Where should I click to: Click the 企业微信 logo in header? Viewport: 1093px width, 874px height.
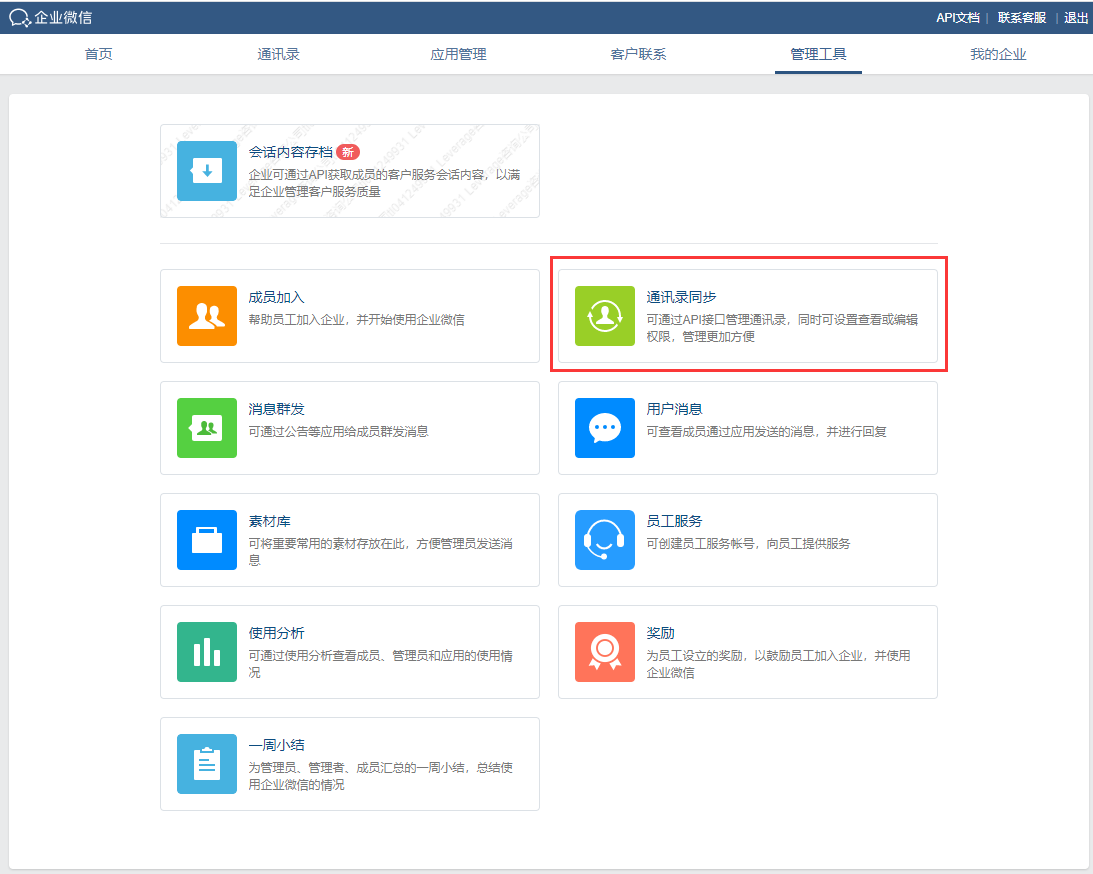(51, 17)
